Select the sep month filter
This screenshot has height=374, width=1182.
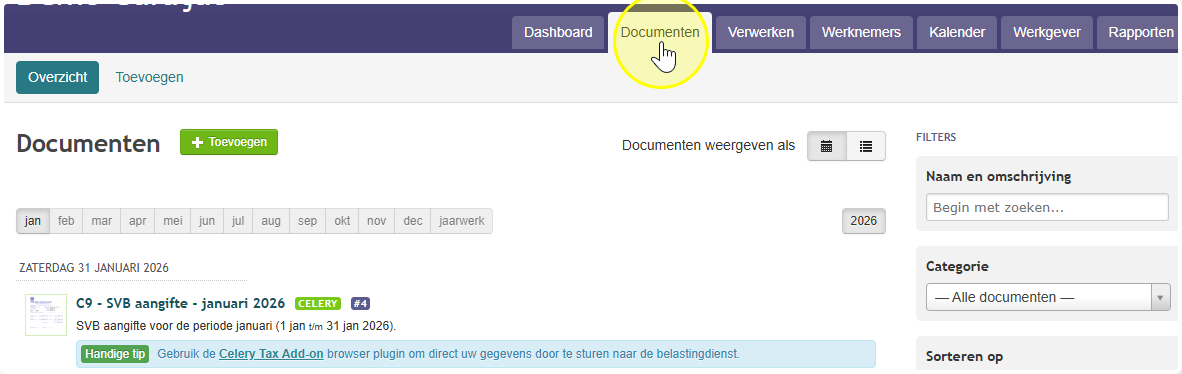(308, 221)
